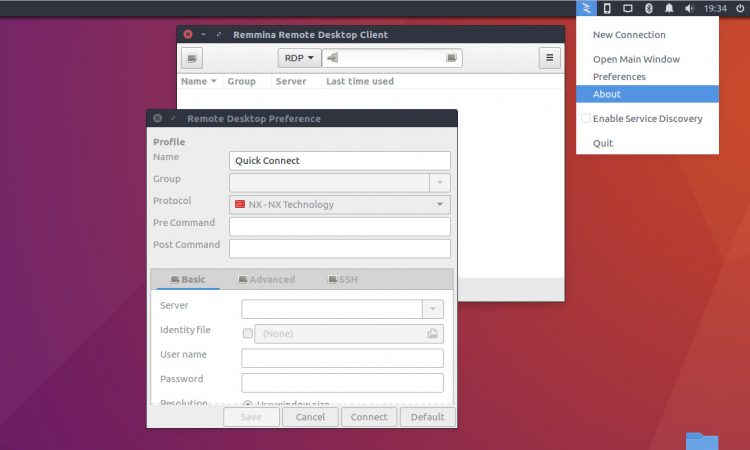The image size is (750, 450).
Task: Enable the Identity file checkbox
Action: coord(248,333)
